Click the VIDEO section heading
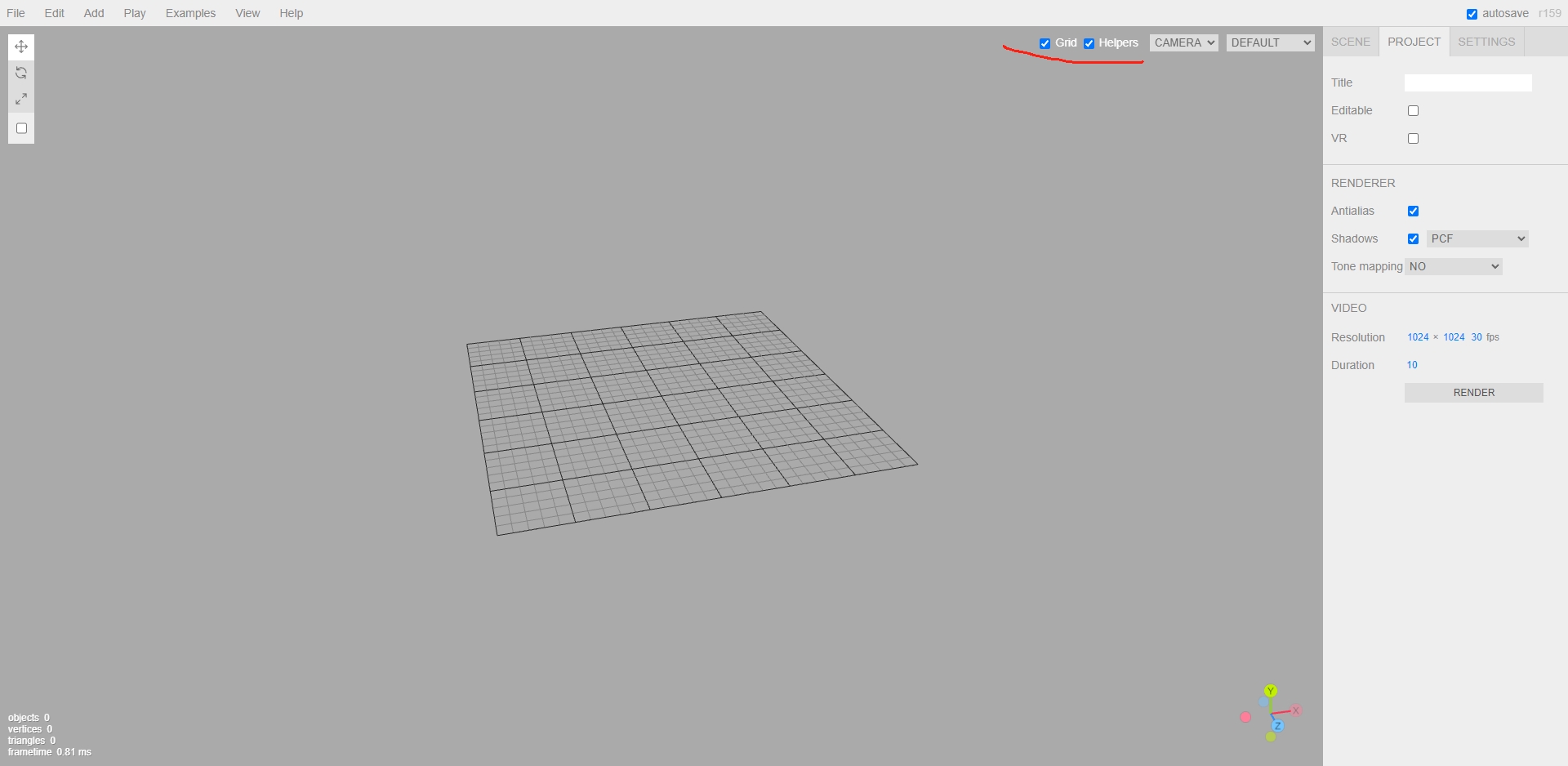The height and width of the screenshot is (766, 1568). pyautogui.click(x=1348, y=308)
